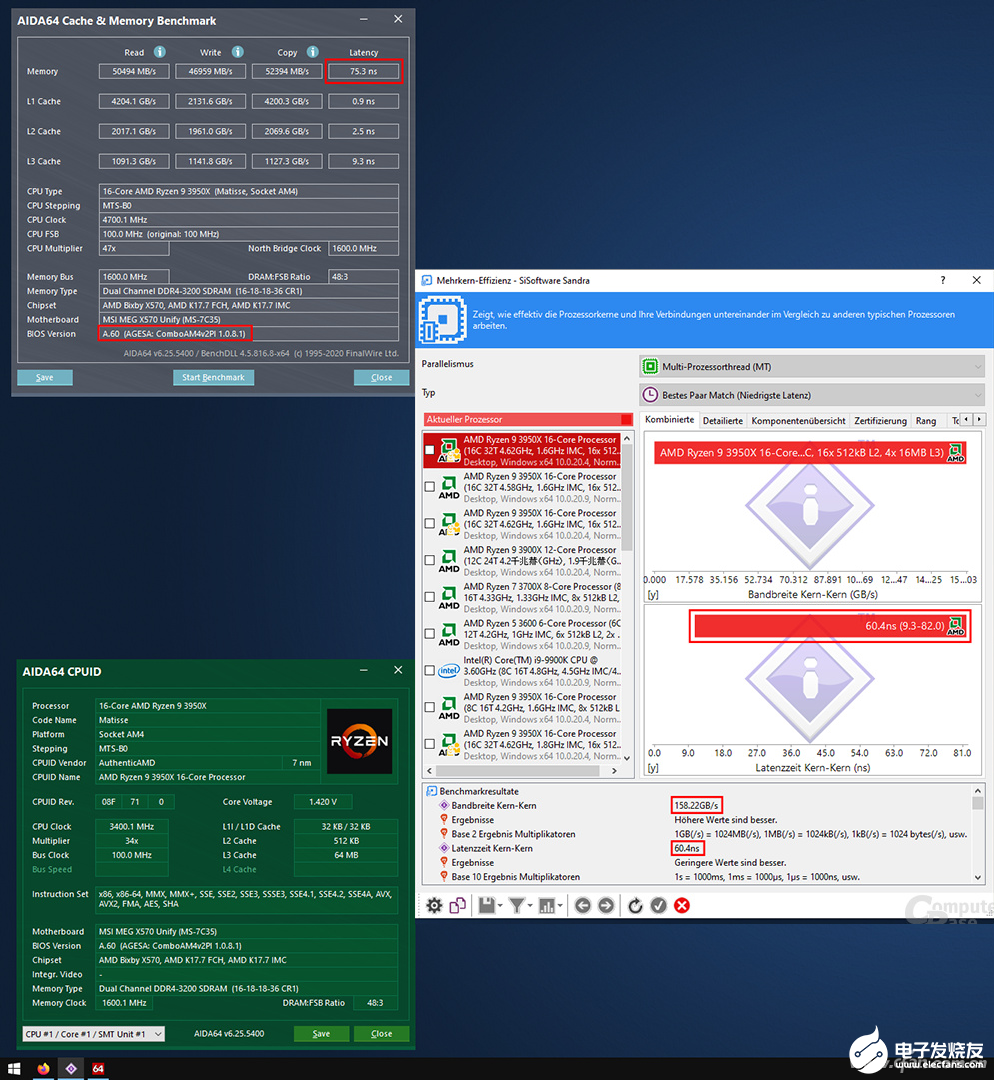Switch to the Komponentenübersicht tab
994x1080 pixels.
(x=798, y=421)
